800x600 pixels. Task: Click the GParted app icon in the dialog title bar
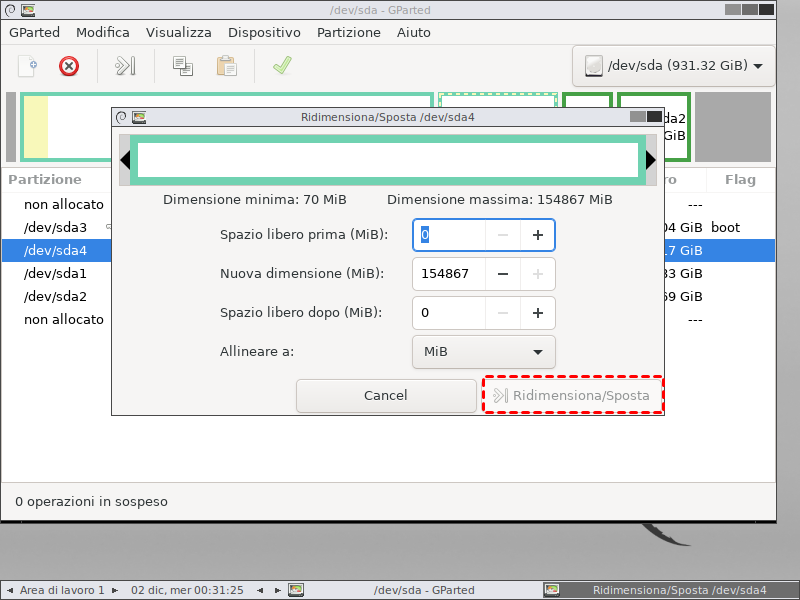click(x=139, y=117)
